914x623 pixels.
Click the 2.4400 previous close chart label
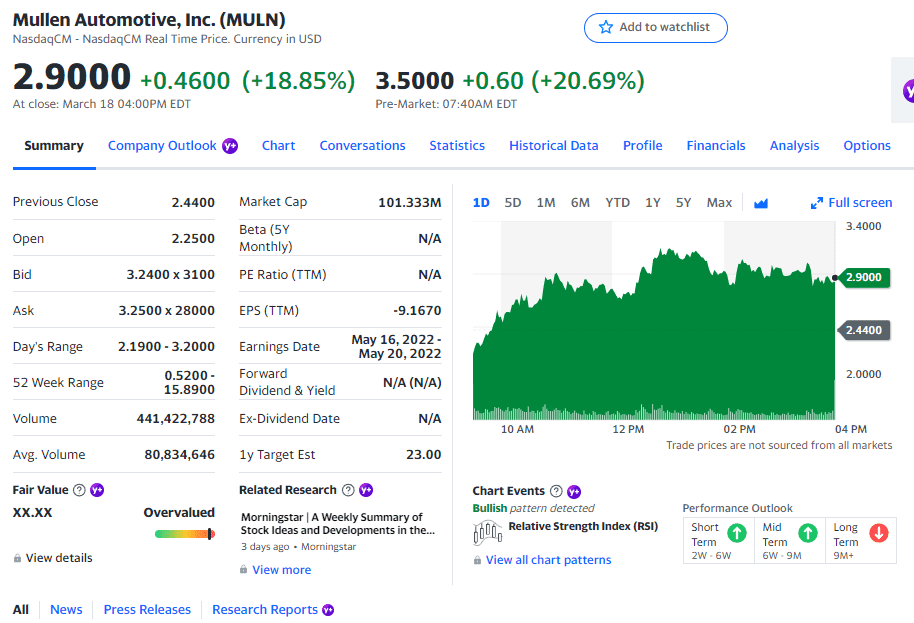863,330
